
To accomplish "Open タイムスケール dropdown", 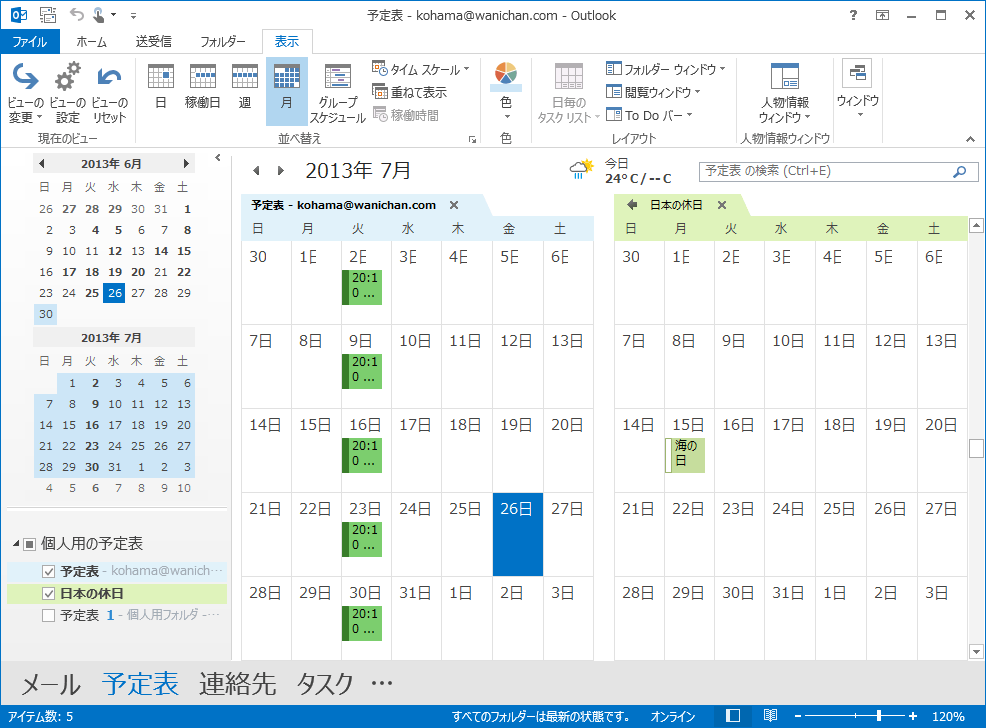I will click(x=421, y=69).
